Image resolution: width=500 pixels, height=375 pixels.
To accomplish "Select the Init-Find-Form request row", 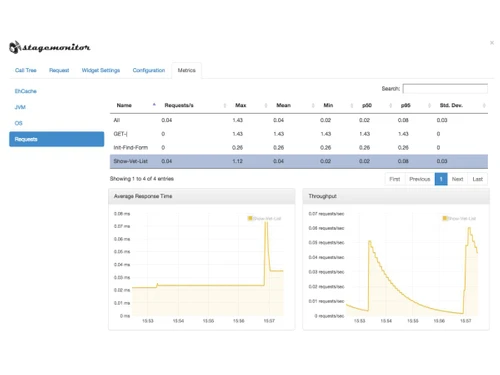I will [299, 147].
